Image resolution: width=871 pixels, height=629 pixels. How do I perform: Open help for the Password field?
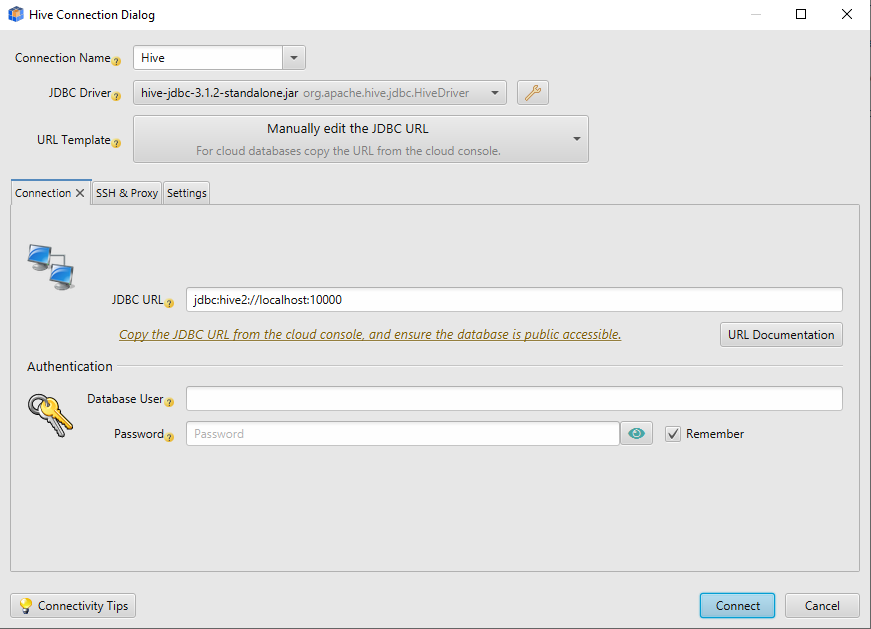coord(169,438)
